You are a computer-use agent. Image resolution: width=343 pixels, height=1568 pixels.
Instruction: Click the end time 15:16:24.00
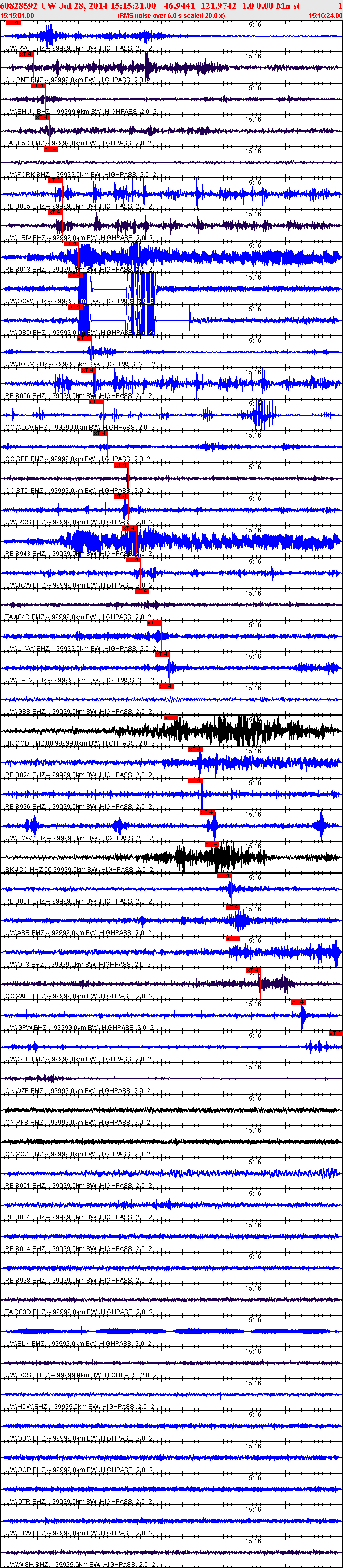tap(325, 15)
